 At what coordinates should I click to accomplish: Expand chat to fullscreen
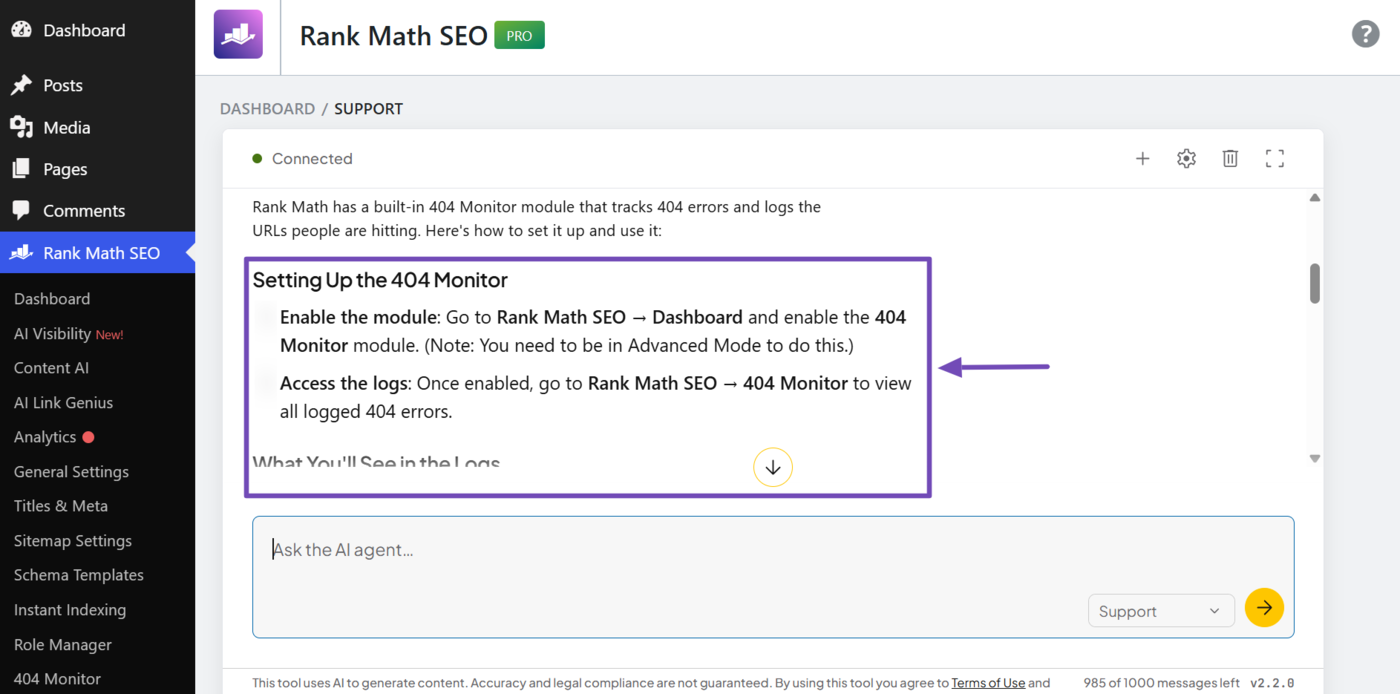click(x=1274, y=158)
